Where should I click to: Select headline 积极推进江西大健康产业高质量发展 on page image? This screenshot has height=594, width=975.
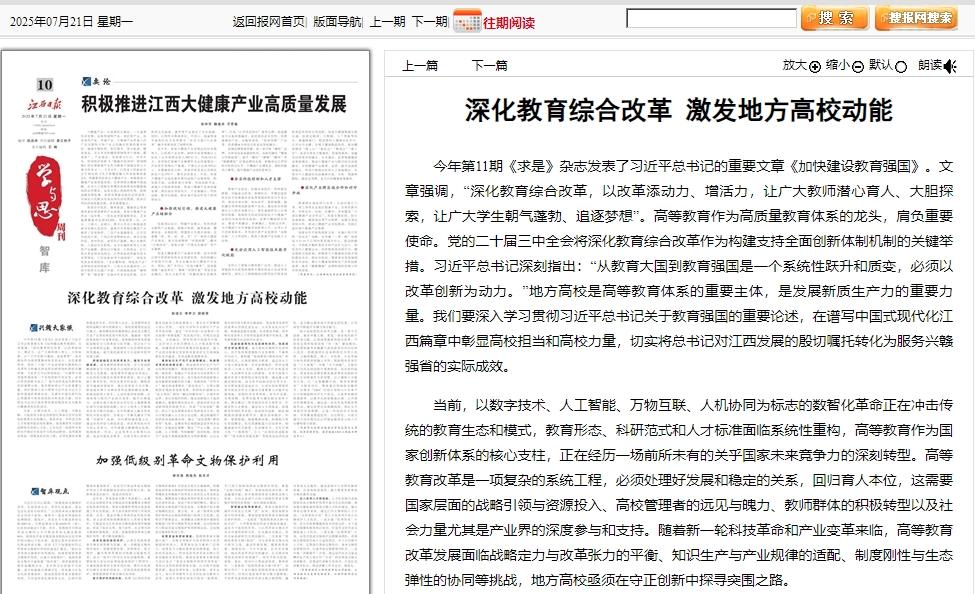213,104
